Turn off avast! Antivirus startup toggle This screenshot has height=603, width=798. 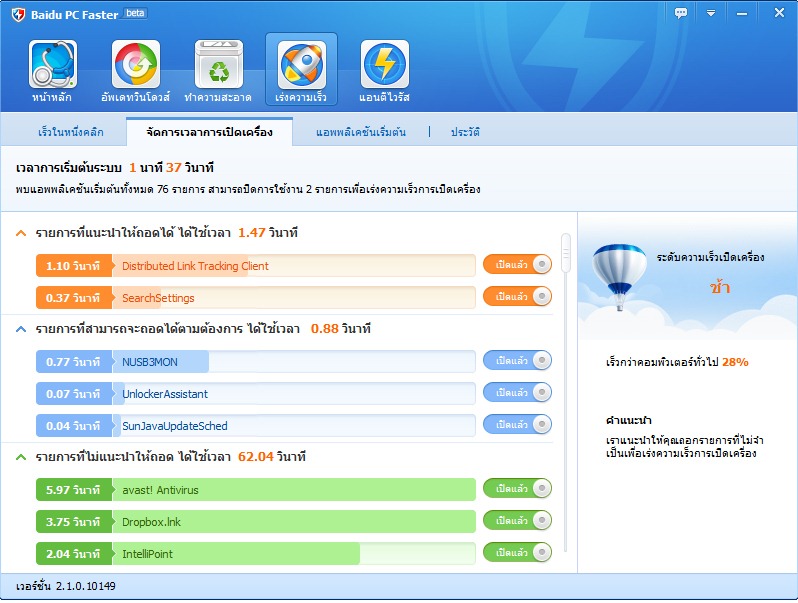coord(517,489)
